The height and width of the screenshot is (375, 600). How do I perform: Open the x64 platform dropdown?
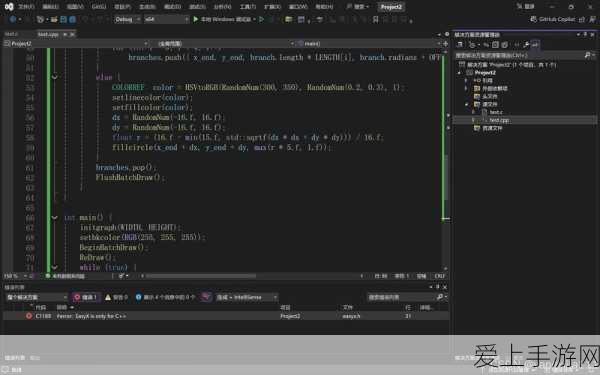point(166,19)
